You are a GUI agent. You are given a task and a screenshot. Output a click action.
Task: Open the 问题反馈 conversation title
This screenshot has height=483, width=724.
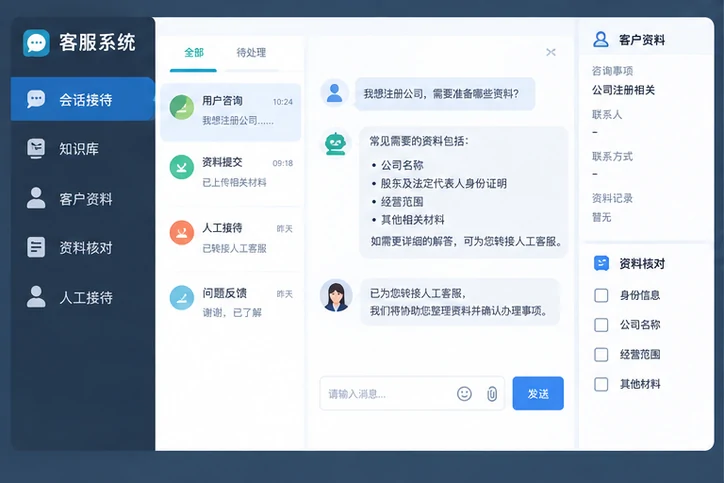click(x=224, y=293)
